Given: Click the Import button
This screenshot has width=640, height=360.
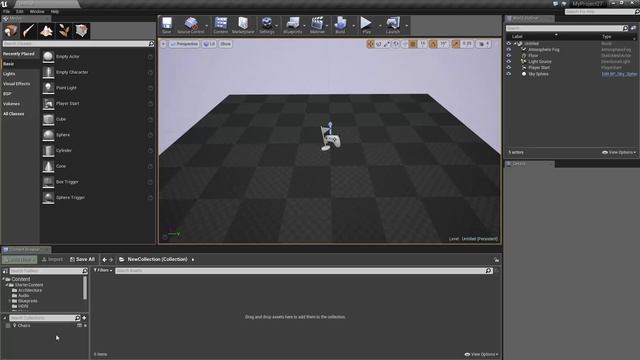Looking at the screenshot, I should click(52, 259).
